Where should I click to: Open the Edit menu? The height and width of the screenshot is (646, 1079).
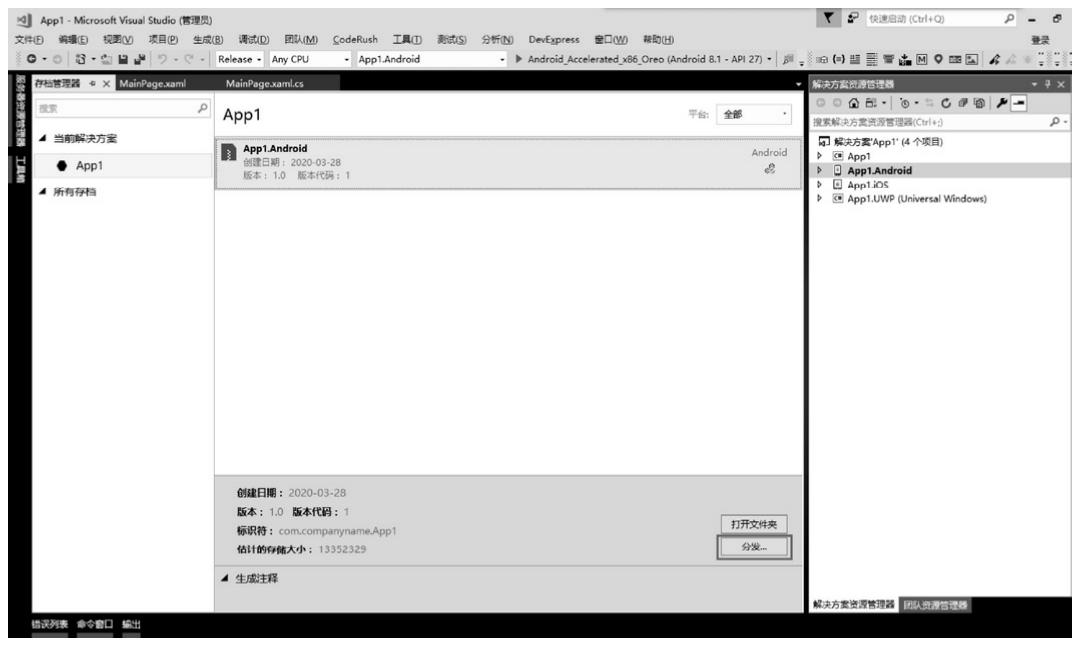pos(73,39)
